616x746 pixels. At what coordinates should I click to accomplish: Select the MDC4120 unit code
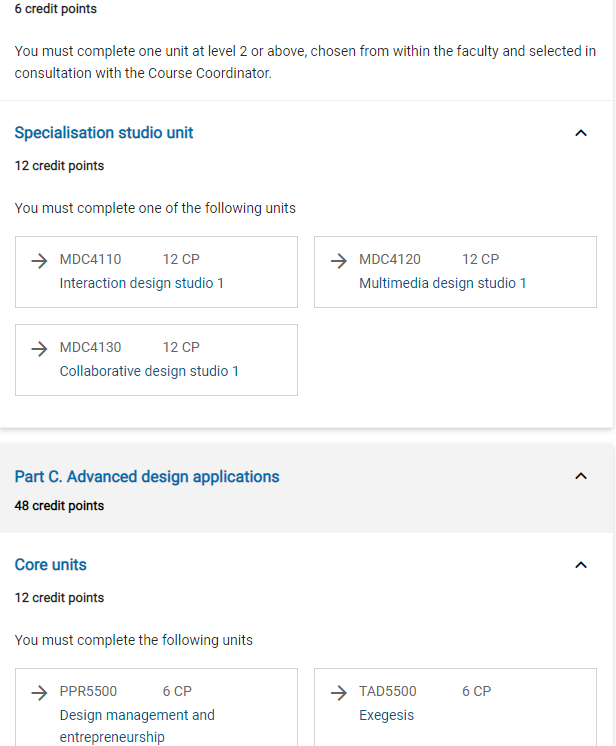(x=390, y=260)
